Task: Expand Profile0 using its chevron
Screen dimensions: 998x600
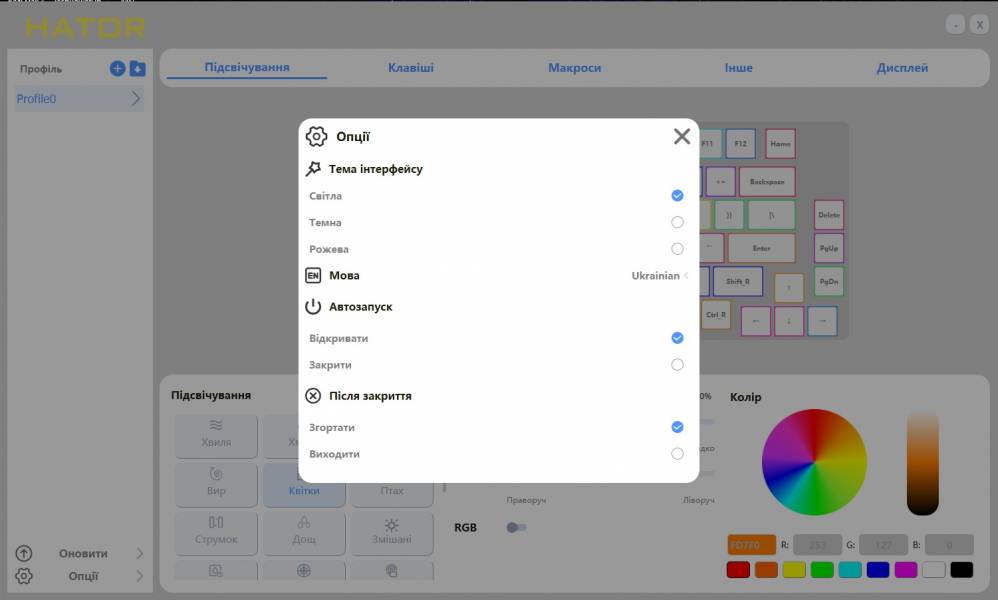Action: 136,99
